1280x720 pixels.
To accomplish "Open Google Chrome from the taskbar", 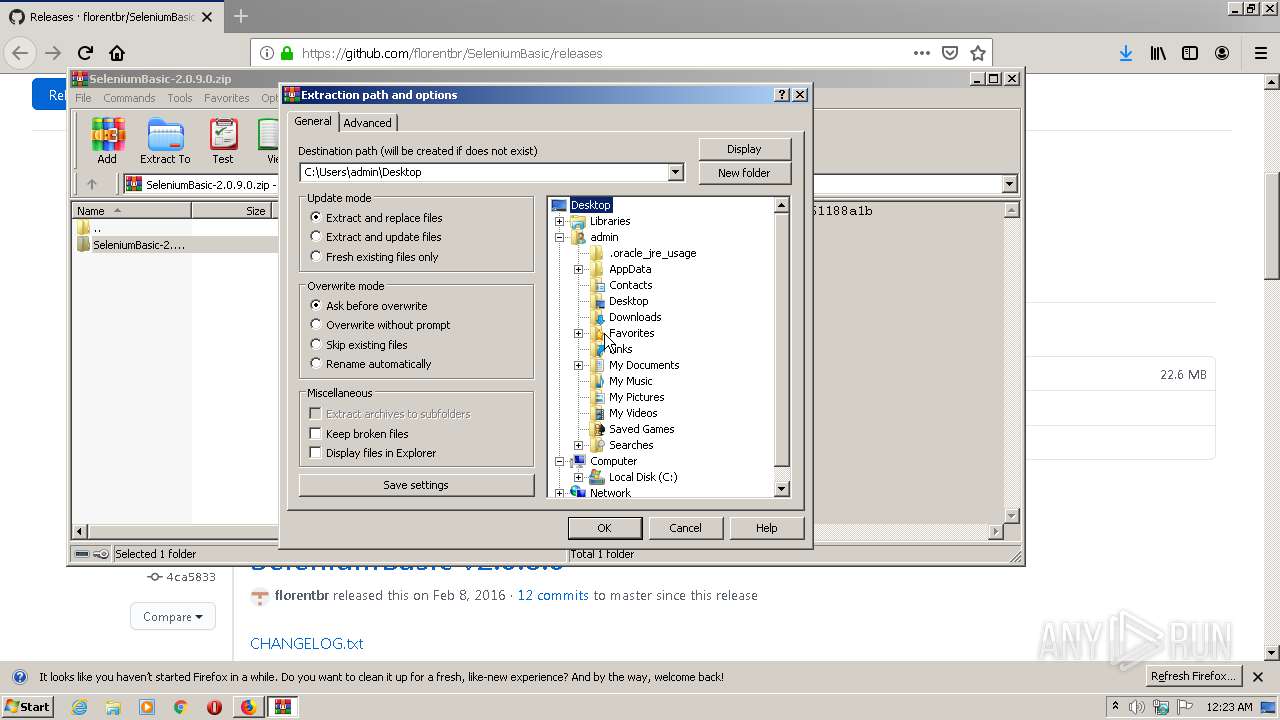I will pos(181,707).
